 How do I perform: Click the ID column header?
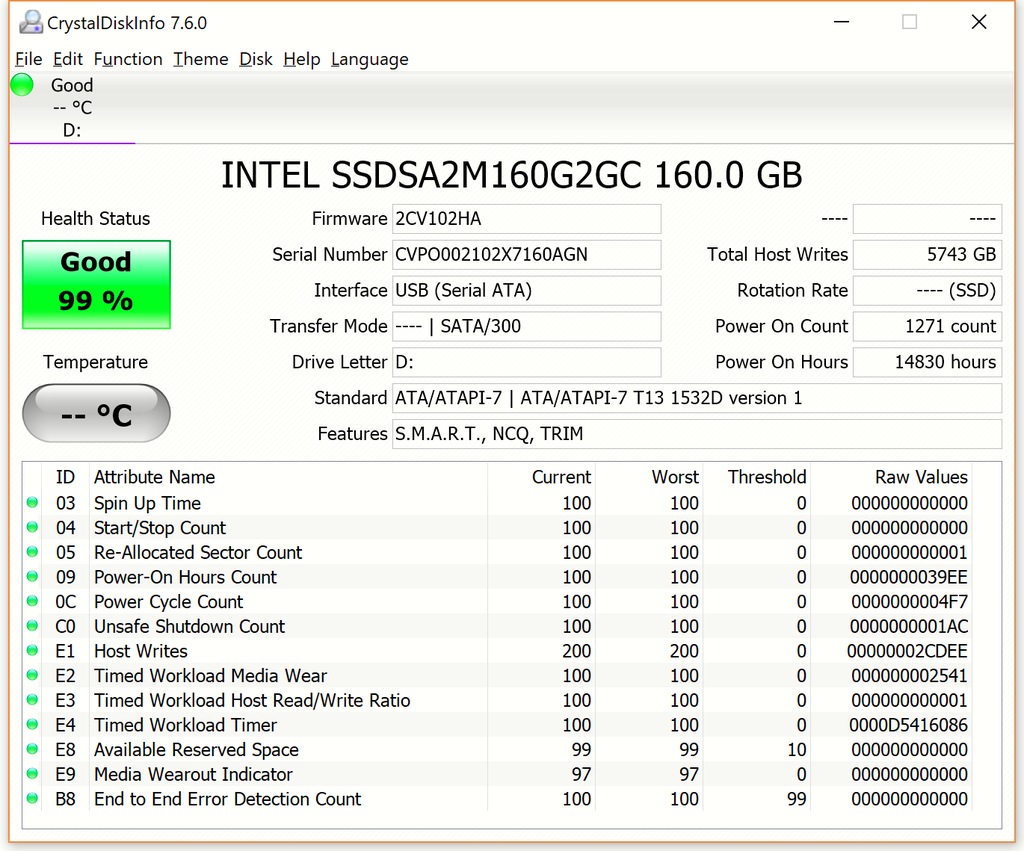(x=65, y=477)
